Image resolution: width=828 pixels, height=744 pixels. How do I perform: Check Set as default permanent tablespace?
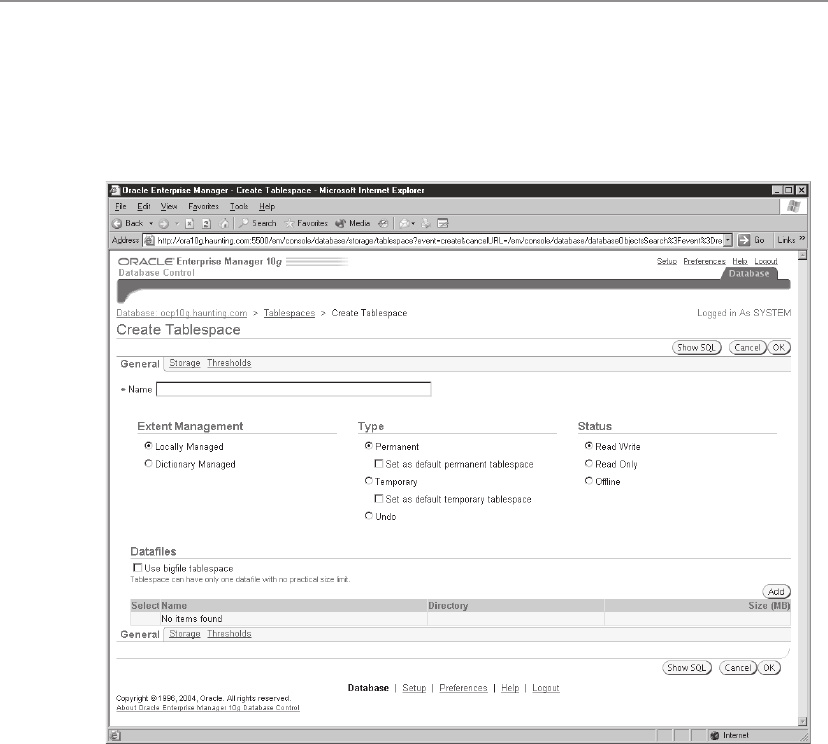click(379, 464)
